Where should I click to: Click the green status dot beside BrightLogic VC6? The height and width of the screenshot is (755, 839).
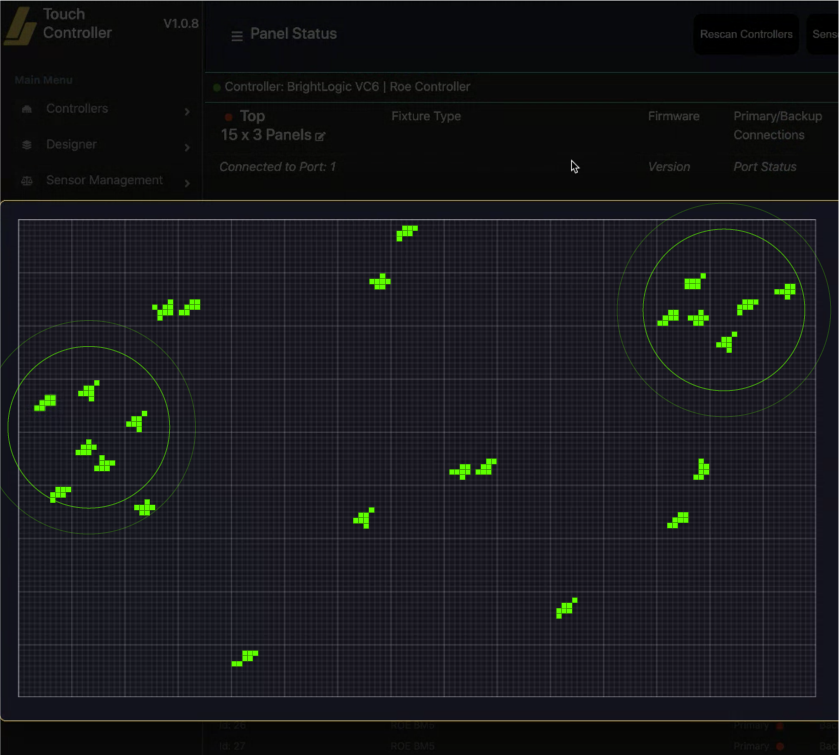click(x=215, y=87)
